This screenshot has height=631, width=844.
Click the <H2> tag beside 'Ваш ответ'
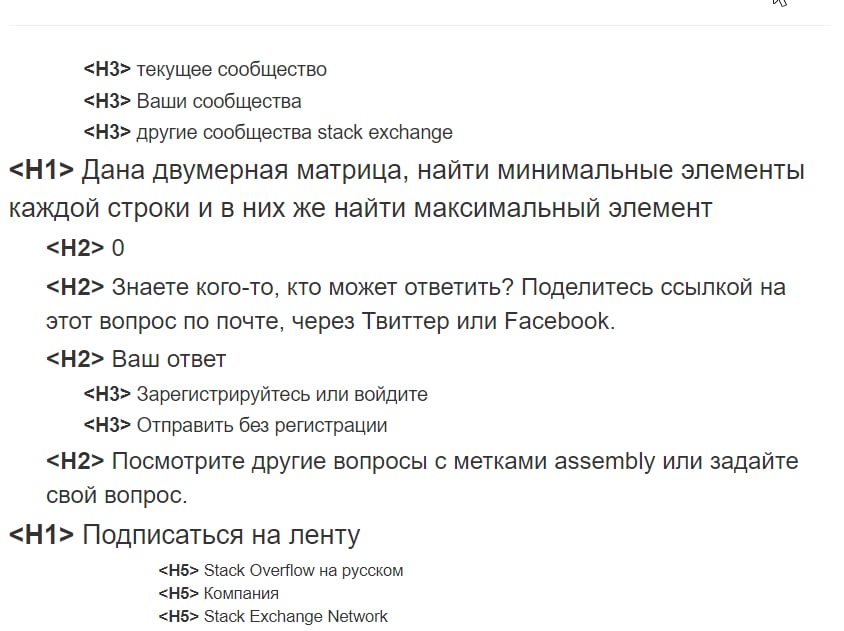75,359
